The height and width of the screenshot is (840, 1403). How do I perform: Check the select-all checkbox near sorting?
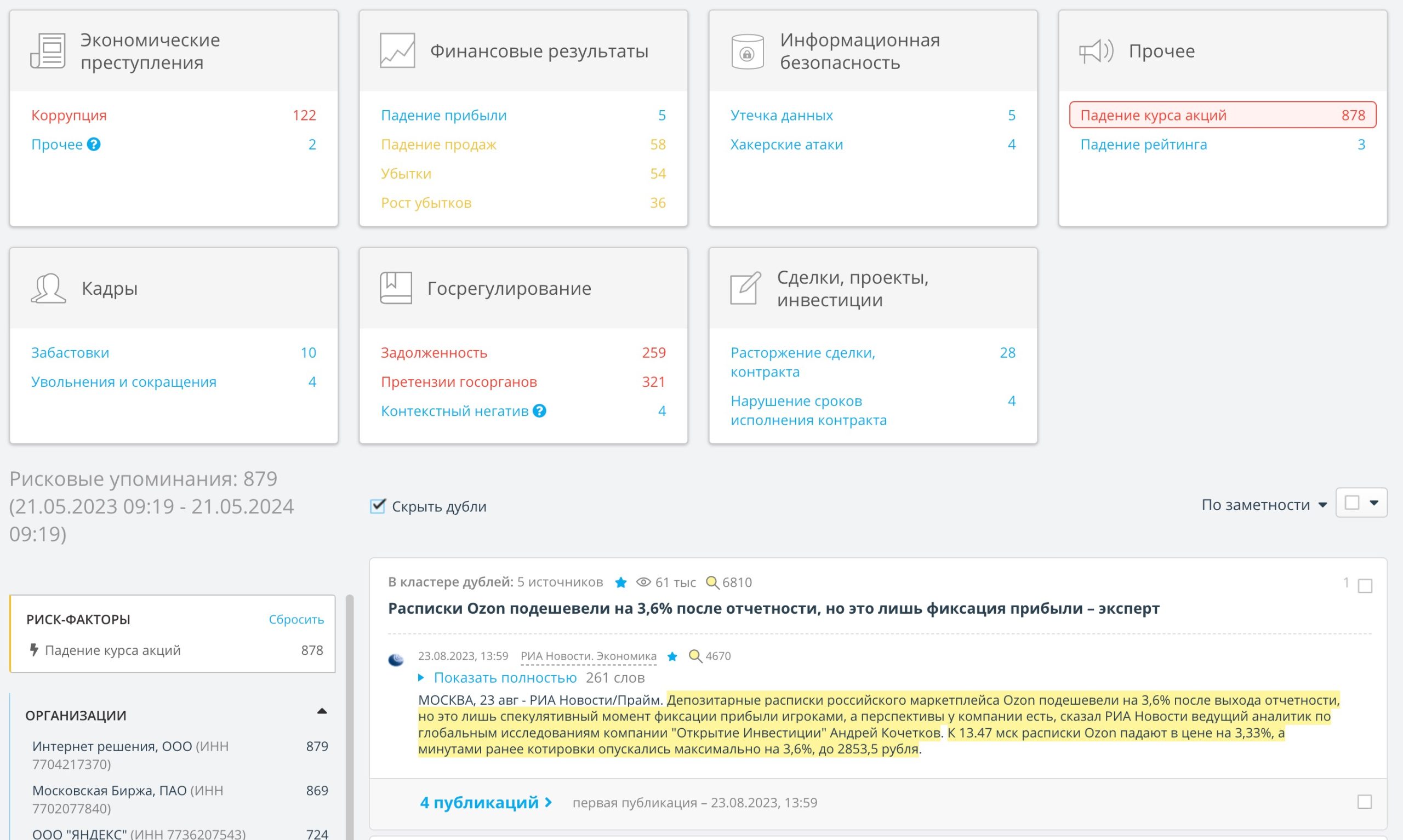(x=1352, y=502)
